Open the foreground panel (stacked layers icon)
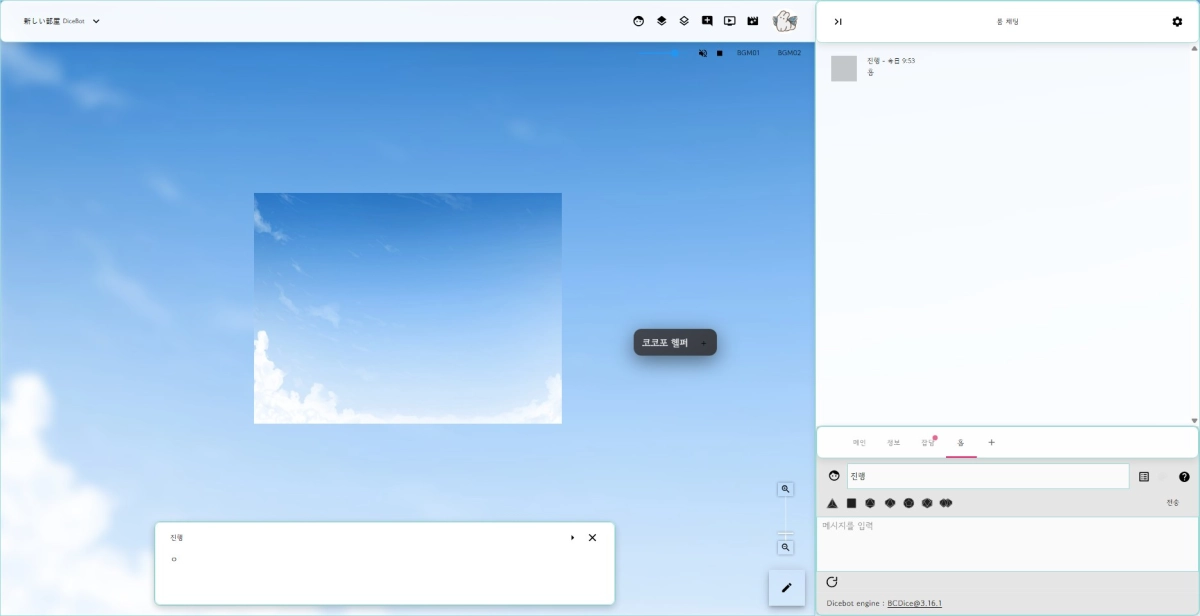 [x=662, y=20]
